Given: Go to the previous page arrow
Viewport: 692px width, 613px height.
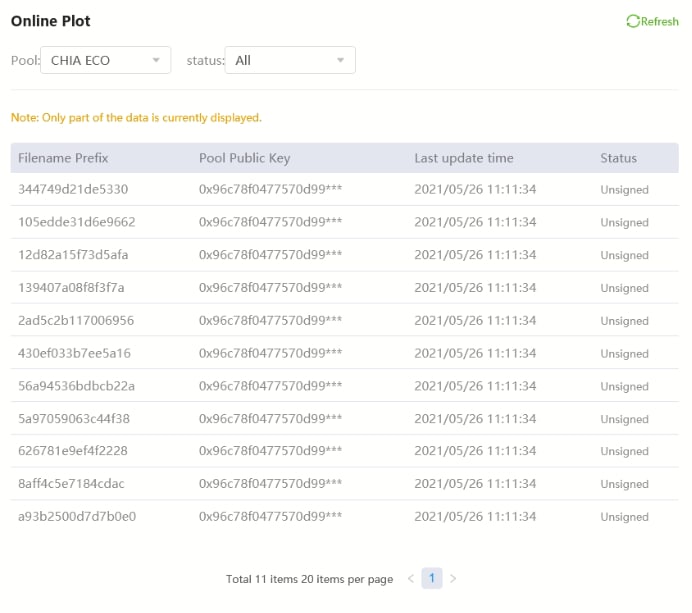Looking at the screenshot, I should (411, 579).
